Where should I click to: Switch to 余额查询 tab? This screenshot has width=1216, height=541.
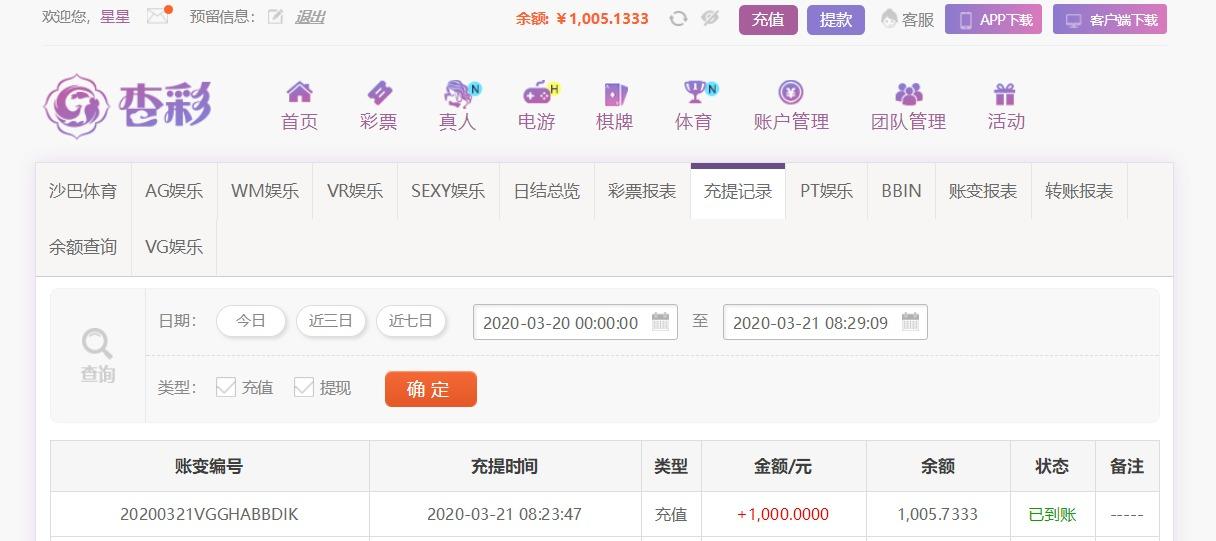click(x=83, y=247)
